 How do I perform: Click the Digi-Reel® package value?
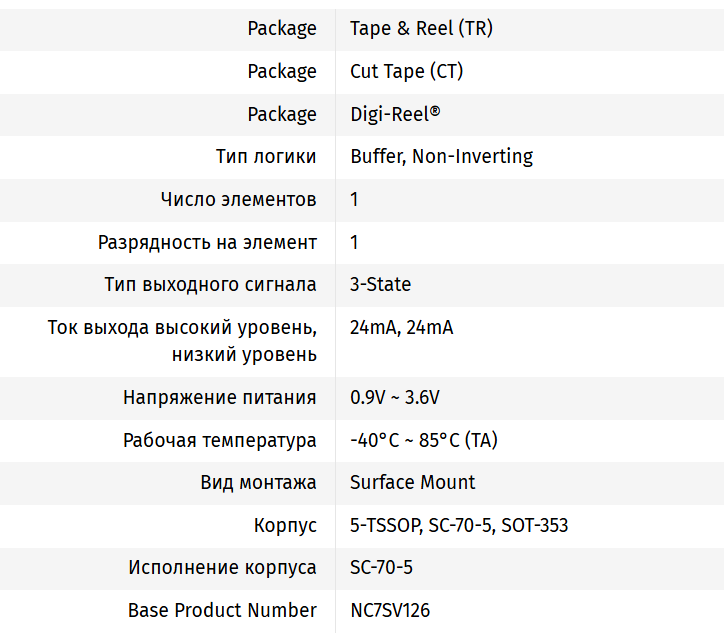click(x=395, y=114)
